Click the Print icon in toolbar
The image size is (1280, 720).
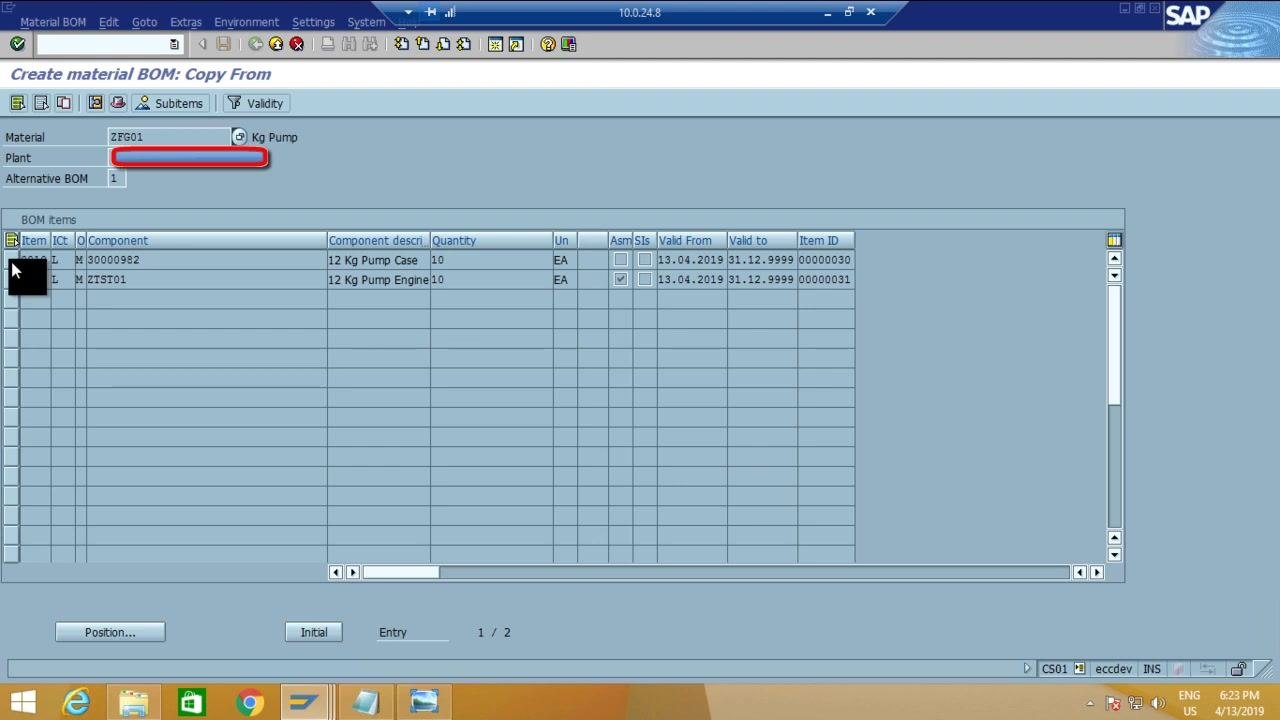(327, 44)
